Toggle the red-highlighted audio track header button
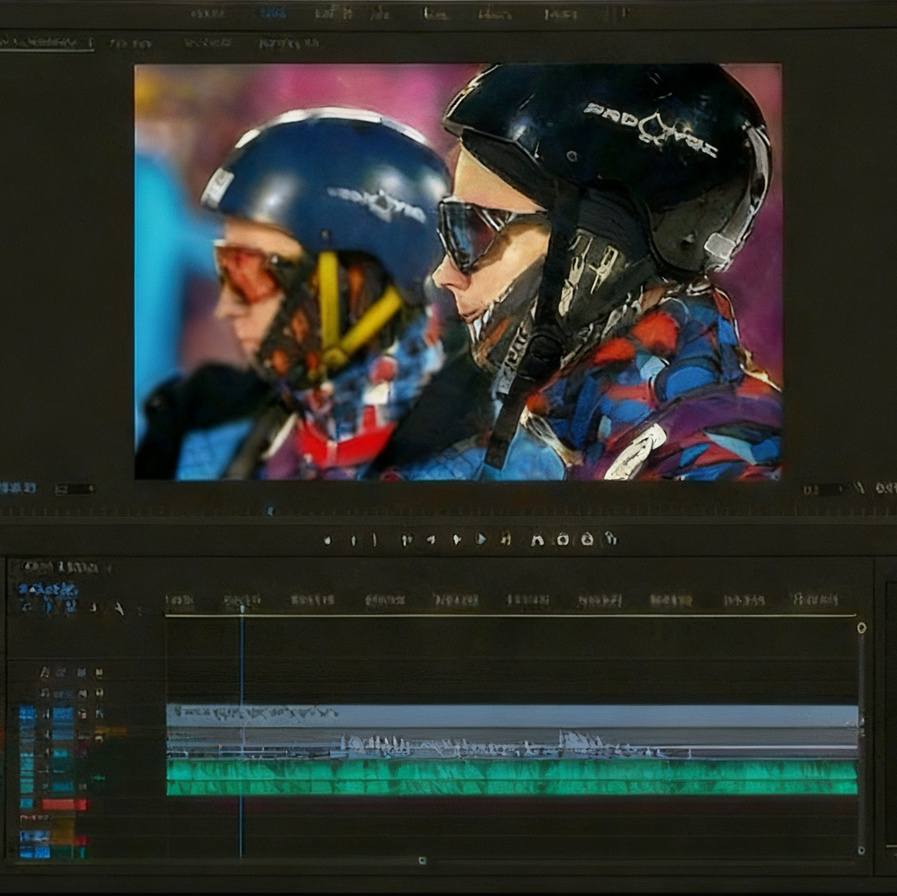Screen dimensions: 897x896 point(64,804)
